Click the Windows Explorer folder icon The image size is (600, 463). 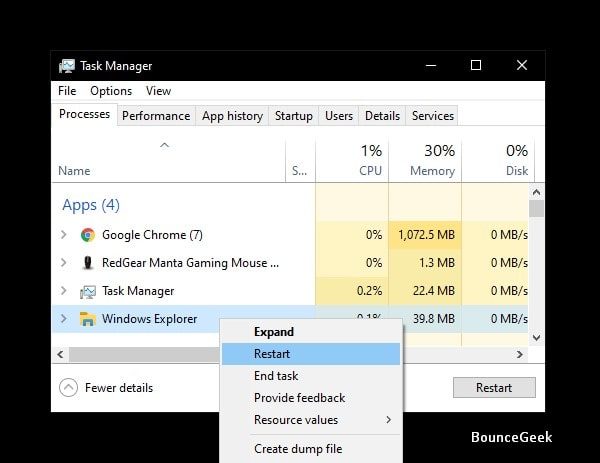pyautogui.click(x=88, y=319)
